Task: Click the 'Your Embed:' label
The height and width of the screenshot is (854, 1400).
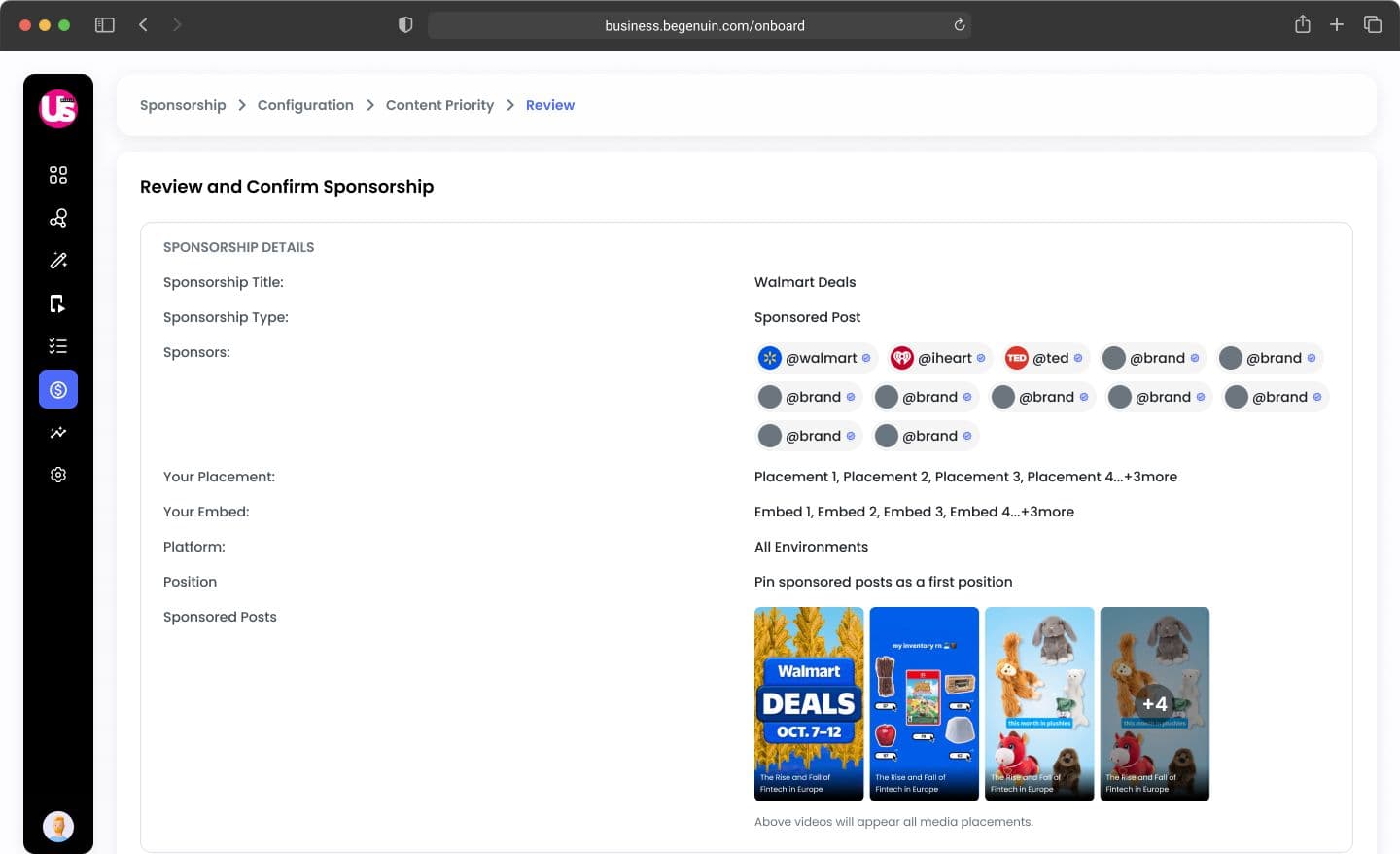Action: (206, 512)
